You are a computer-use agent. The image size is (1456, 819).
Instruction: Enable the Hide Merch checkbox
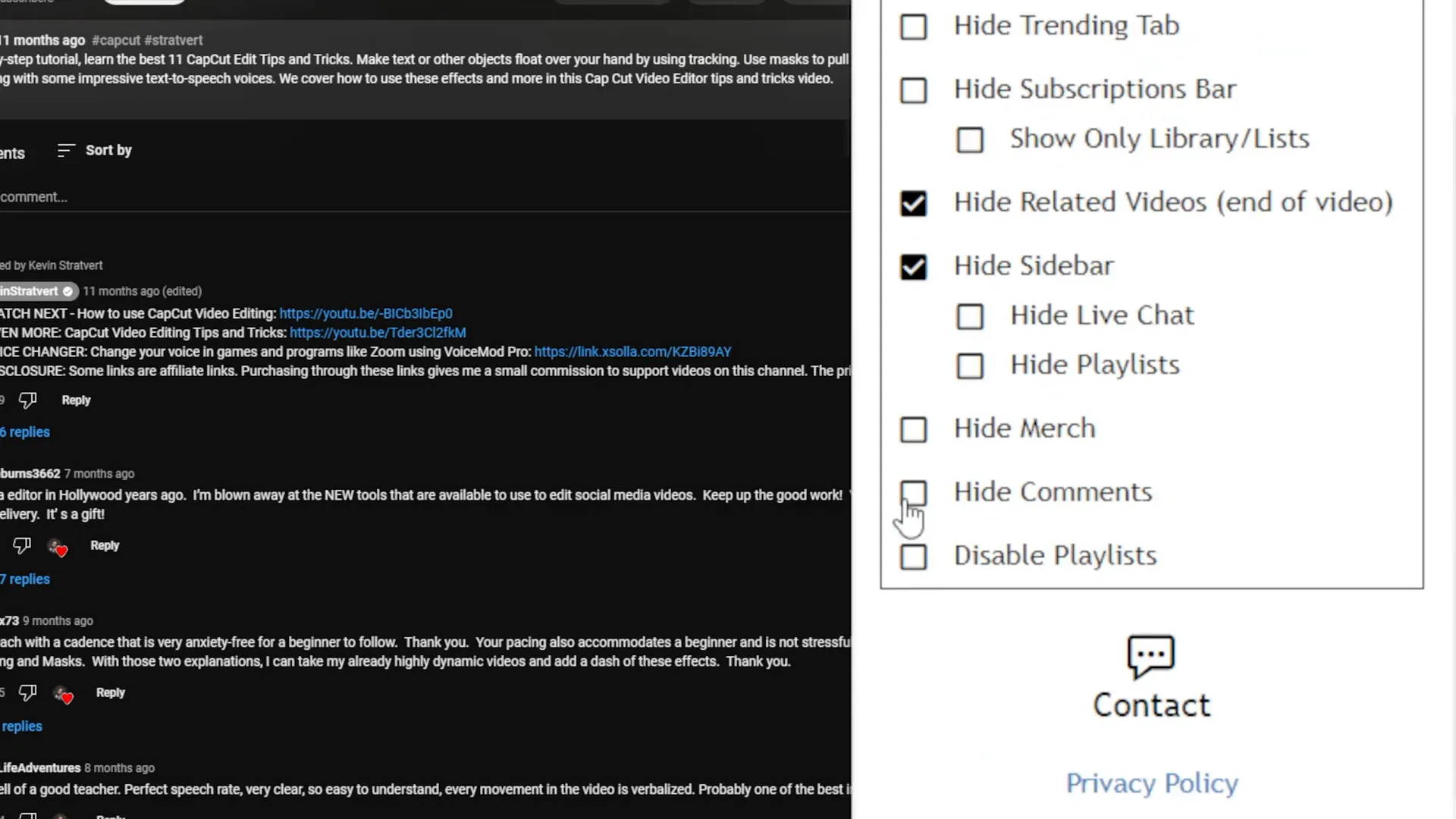click(x=913, y=429)
